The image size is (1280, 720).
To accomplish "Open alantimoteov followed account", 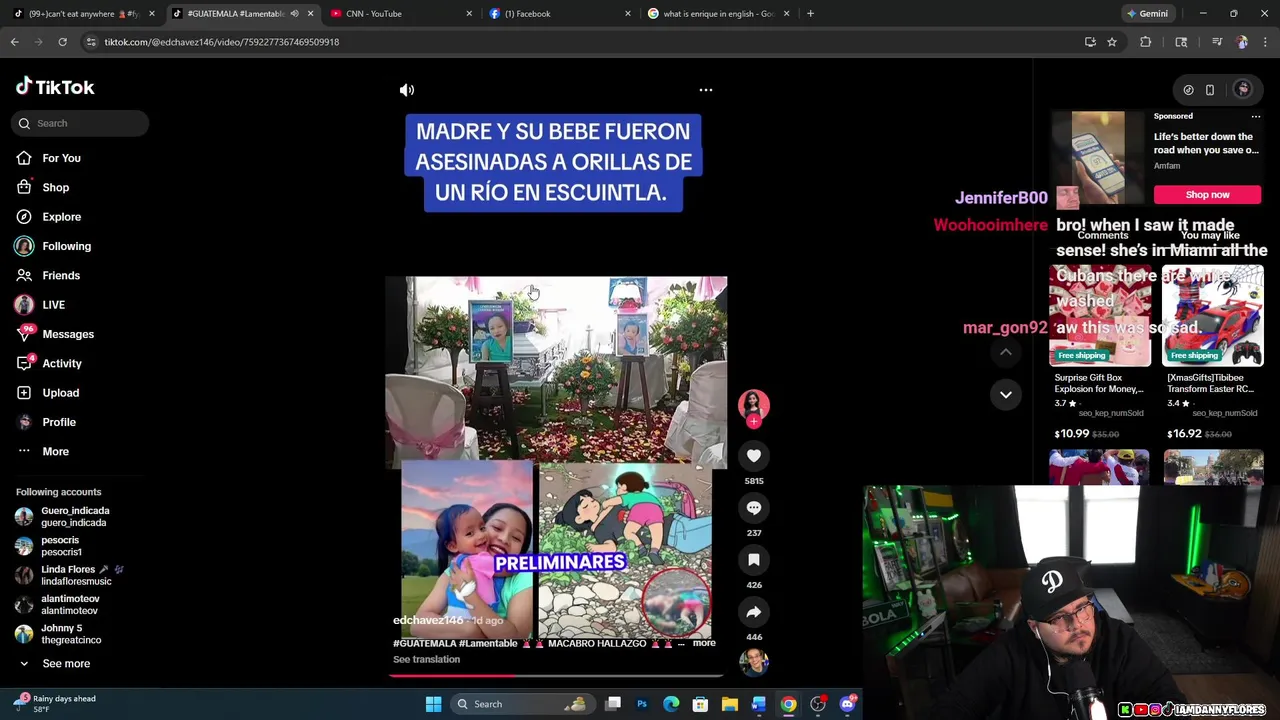I will 70,604.
